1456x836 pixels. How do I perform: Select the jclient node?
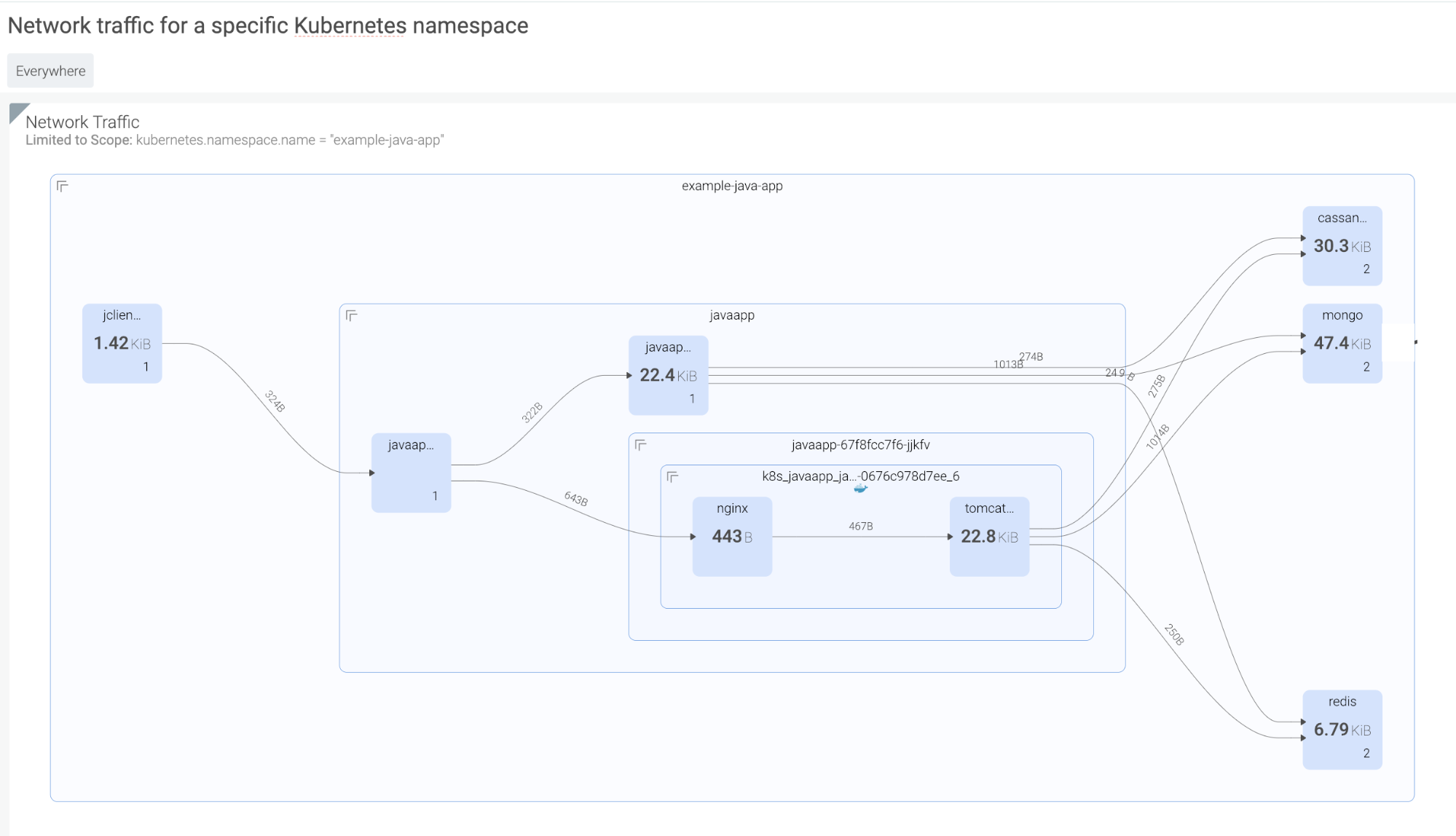(x=122, y=343)
